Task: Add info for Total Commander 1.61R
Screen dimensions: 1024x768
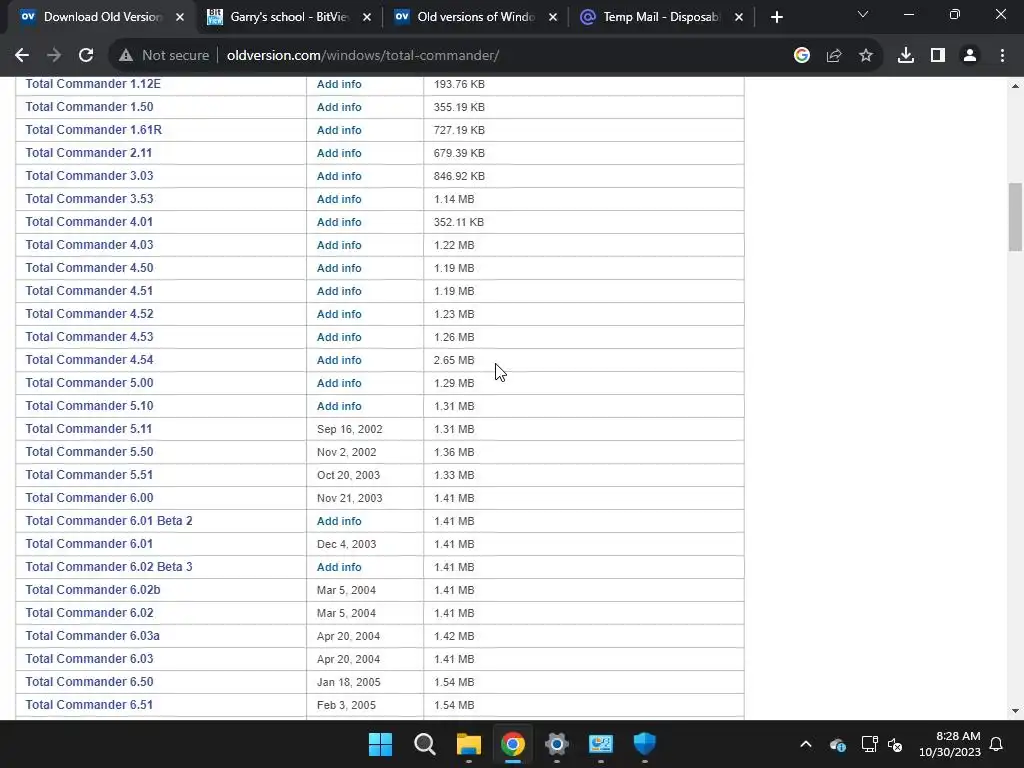Action: pos(339,130)
